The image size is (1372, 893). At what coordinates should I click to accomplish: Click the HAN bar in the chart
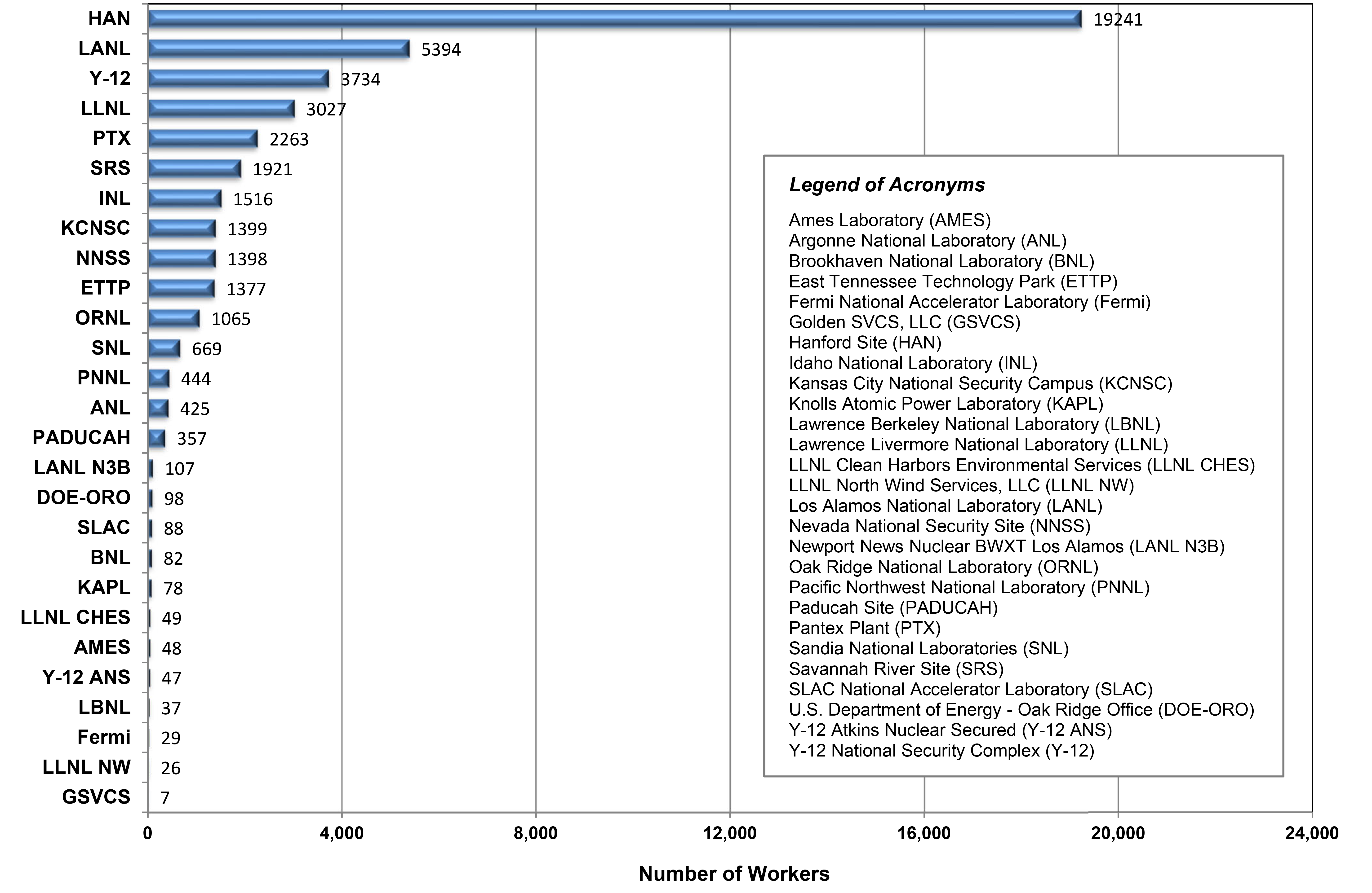[x=614, y=19]
